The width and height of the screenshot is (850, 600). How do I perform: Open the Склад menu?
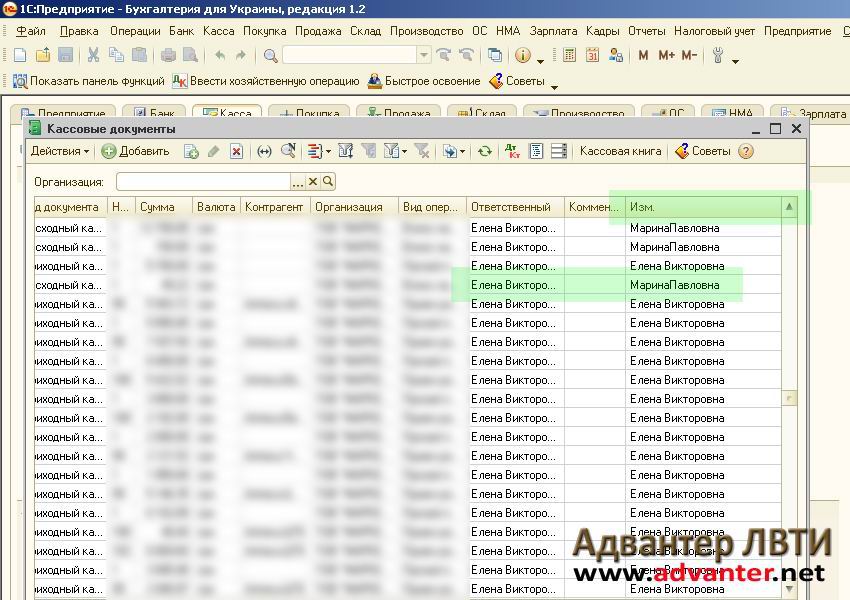tap(365, 31)
